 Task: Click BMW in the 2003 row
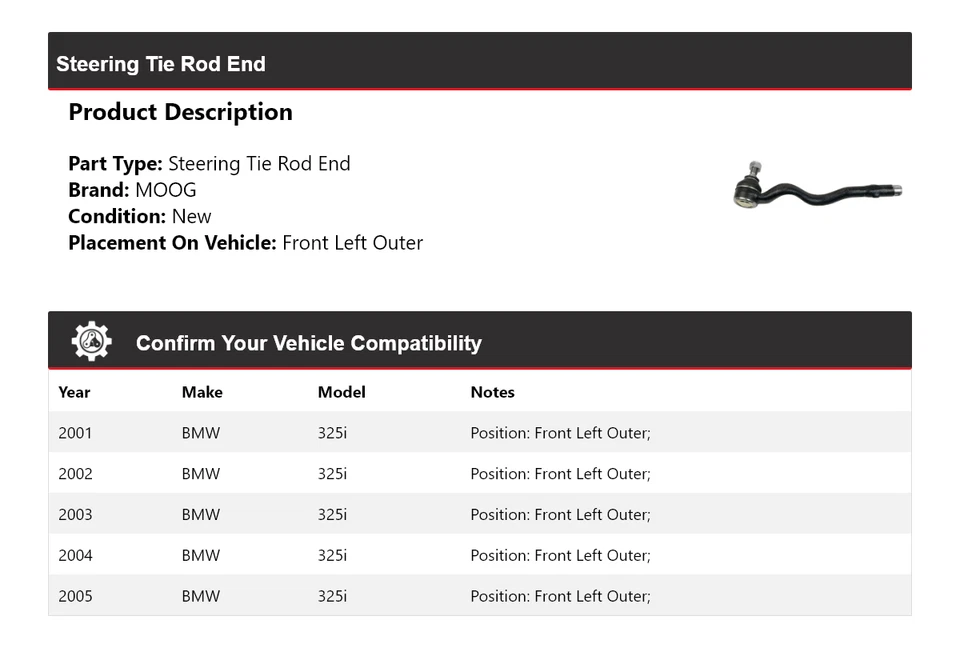point(200,515)
